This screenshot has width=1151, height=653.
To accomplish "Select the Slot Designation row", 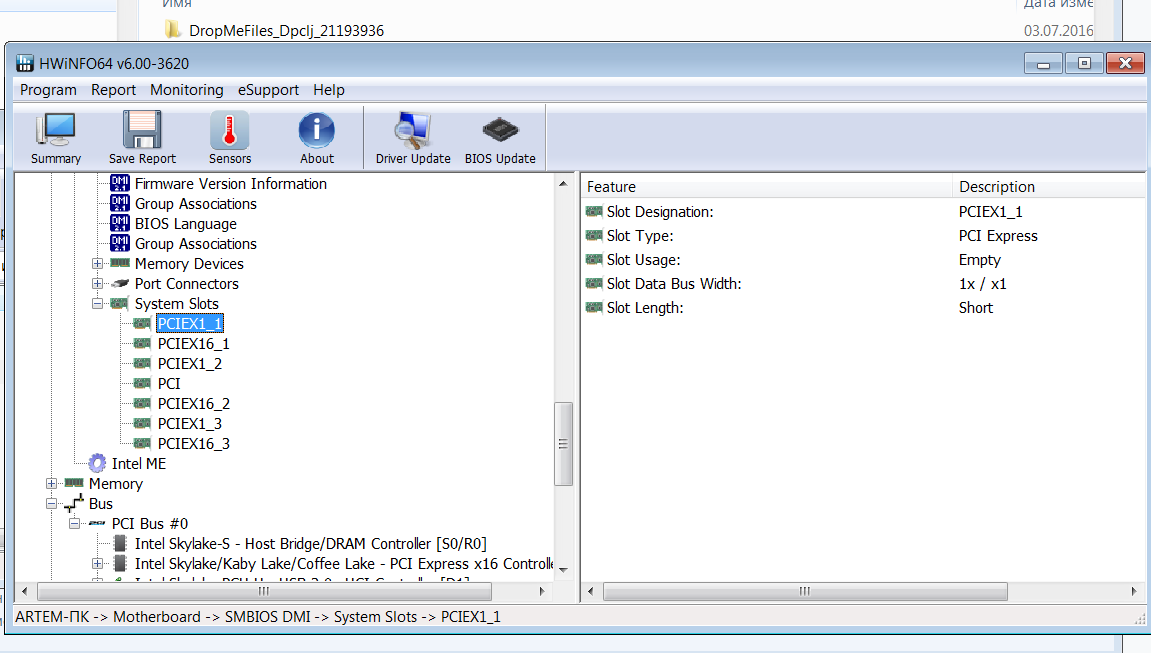I will point(863,211).
